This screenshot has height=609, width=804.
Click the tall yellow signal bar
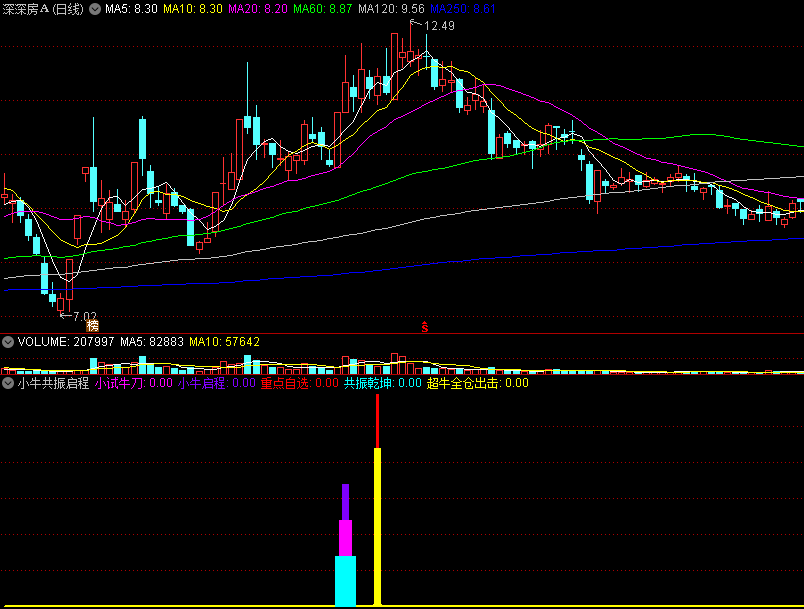click(377, 527)
